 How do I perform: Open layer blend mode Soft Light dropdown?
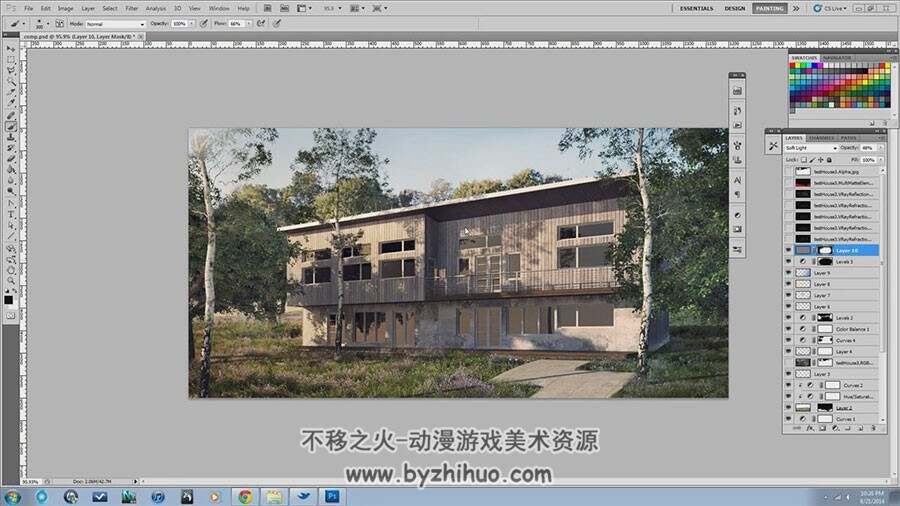tap(811, 148)
